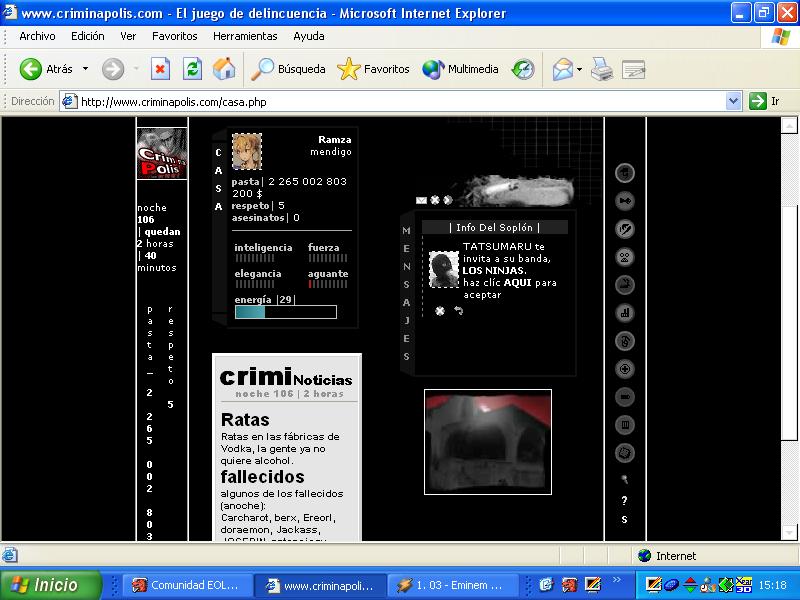
Task: Click the AQUI link to accept the invitation
Action: pos(517,283)
